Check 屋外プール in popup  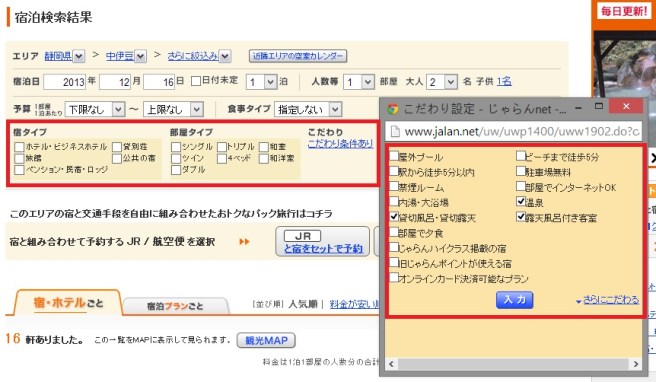point(394,156)
